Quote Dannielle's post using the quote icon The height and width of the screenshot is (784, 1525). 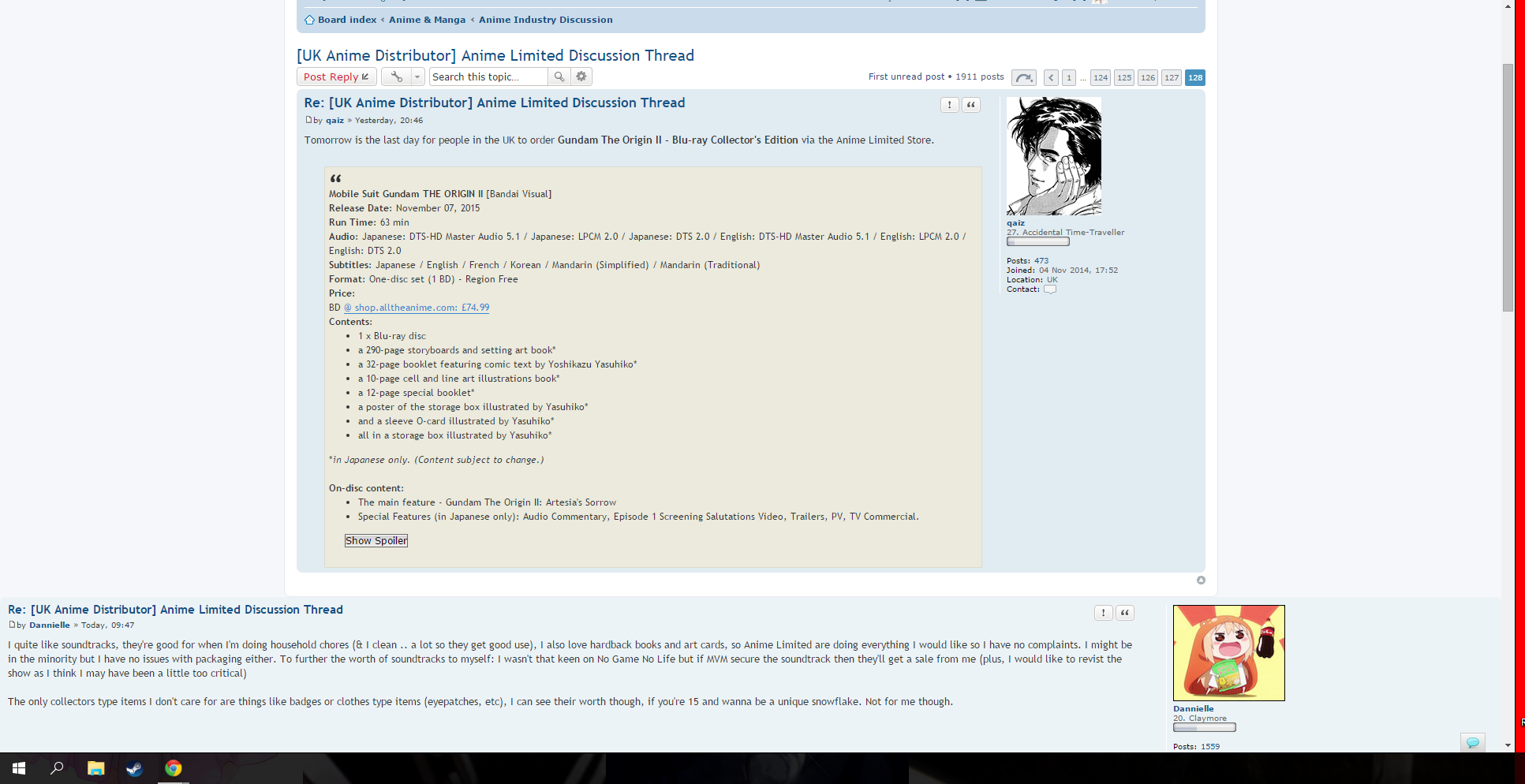click(x=1125, y=613)
